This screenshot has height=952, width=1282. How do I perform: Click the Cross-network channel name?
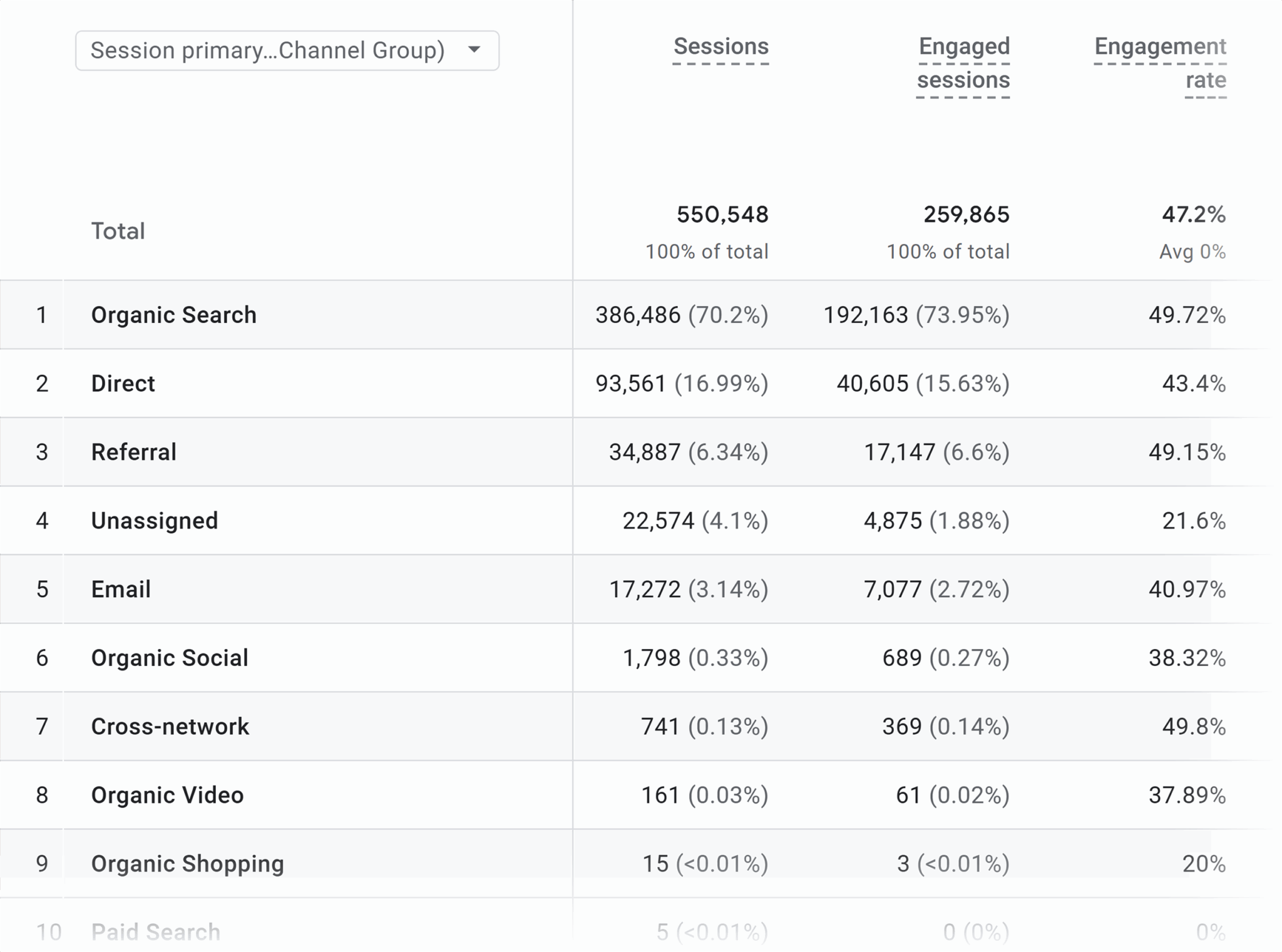click(x=170, y=727)
